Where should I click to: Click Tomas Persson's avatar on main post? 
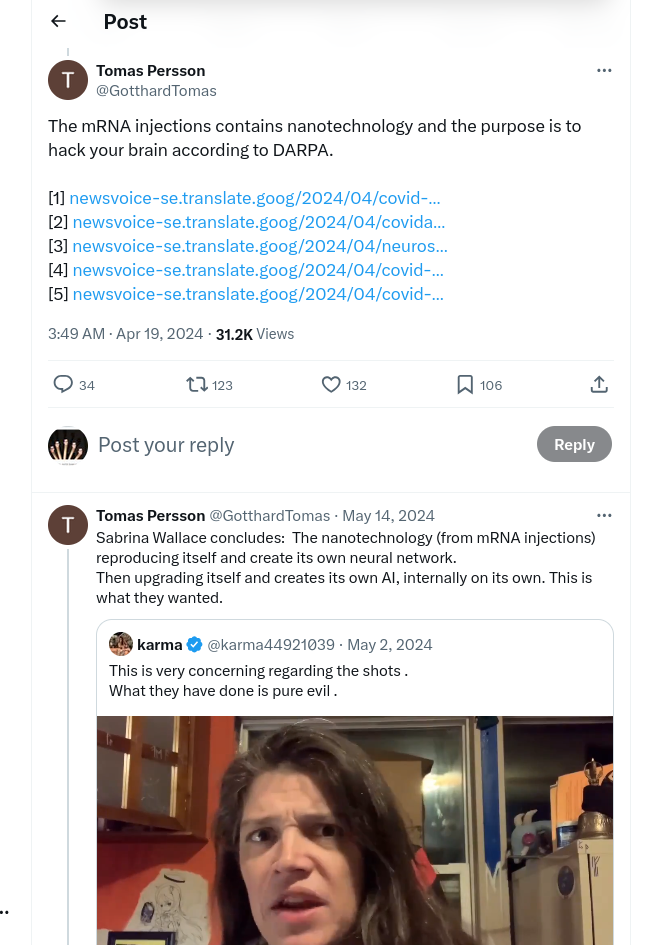[68, 80]
